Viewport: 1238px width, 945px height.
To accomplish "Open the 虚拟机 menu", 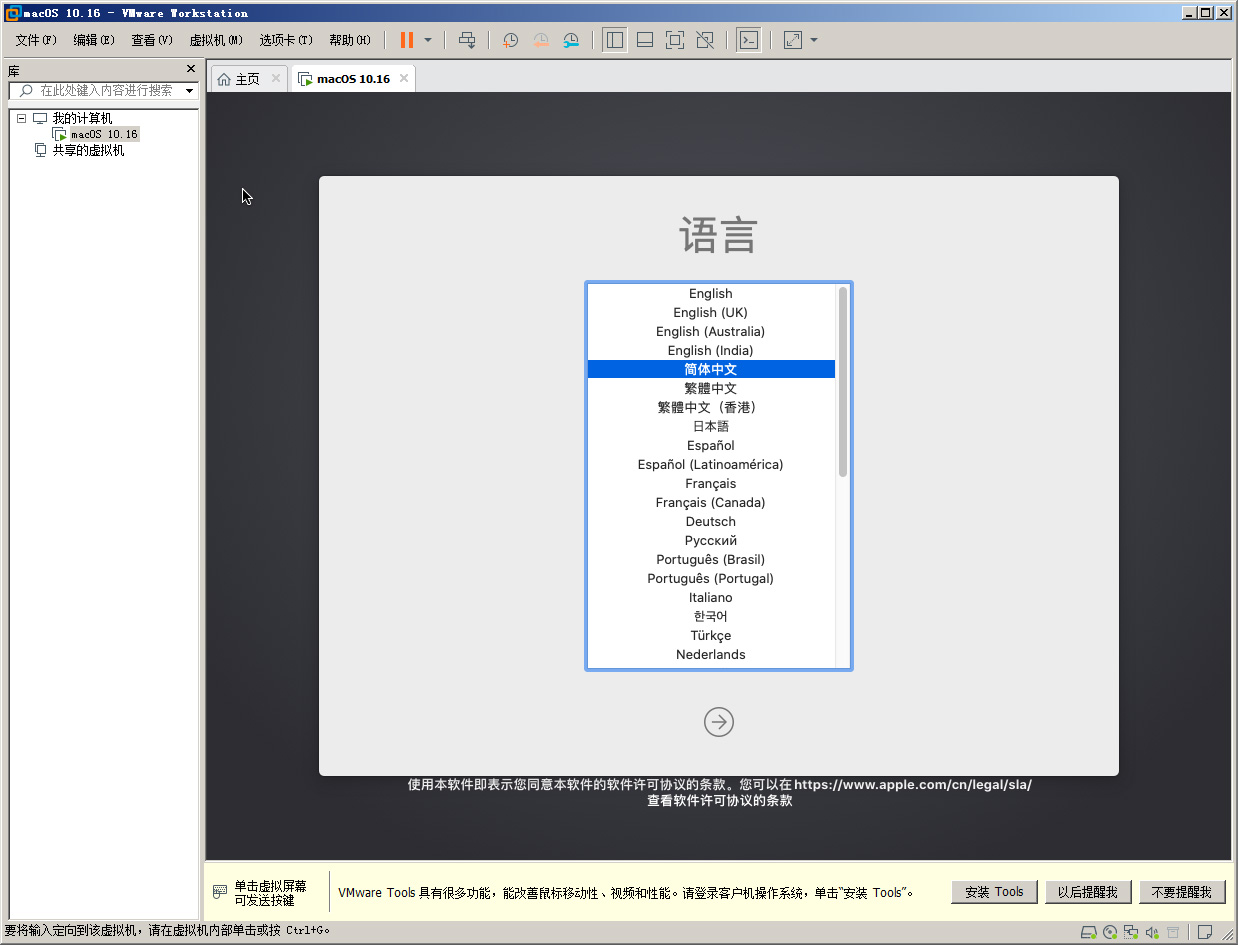I will point(216,40).
